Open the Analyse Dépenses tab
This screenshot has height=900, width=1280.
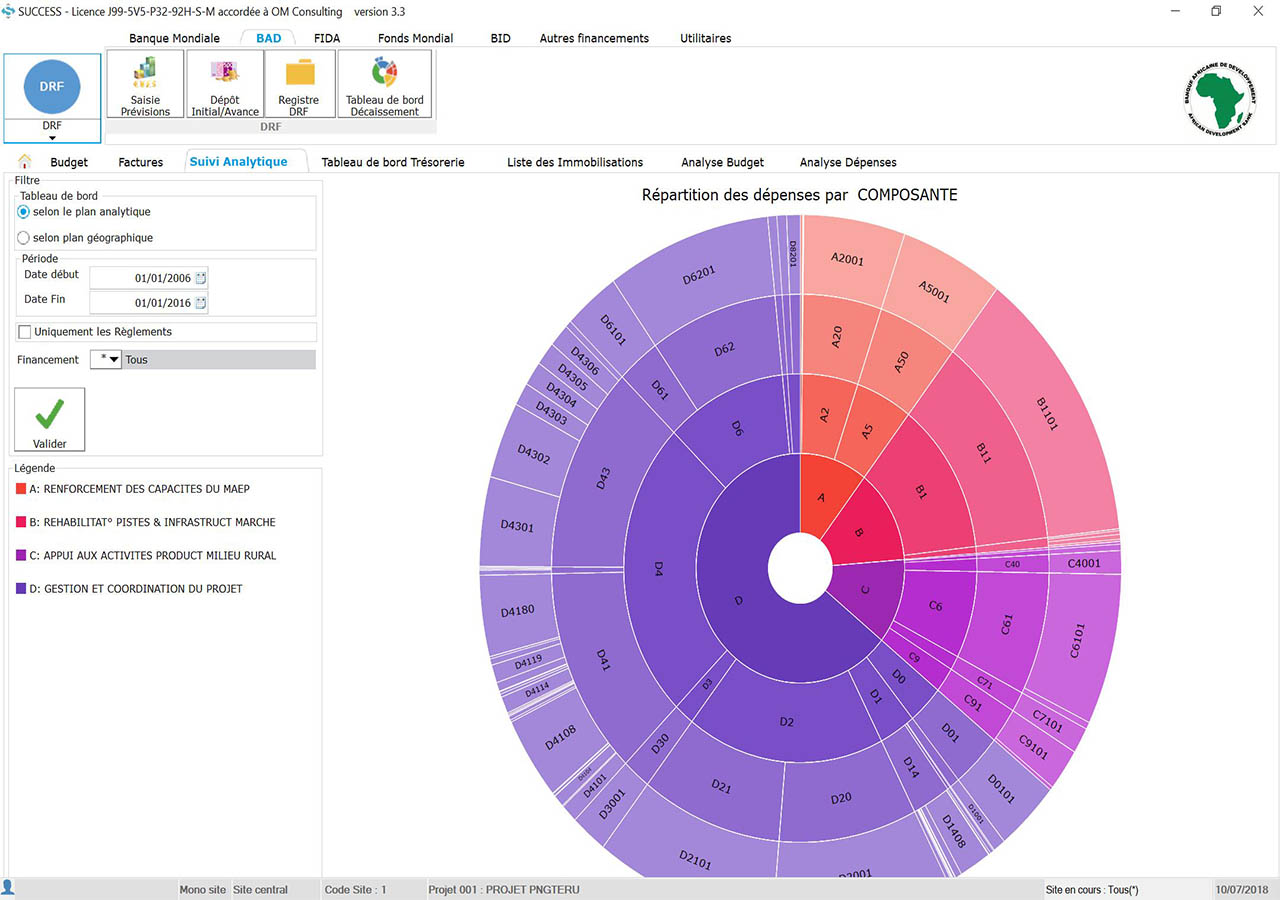click(848, 162)
